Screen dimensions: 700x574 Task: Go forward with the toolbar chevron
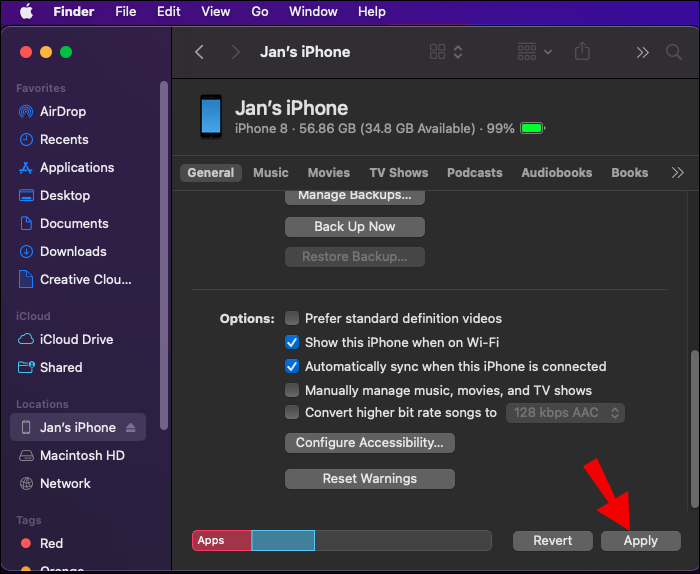click(x=235, y=52)
